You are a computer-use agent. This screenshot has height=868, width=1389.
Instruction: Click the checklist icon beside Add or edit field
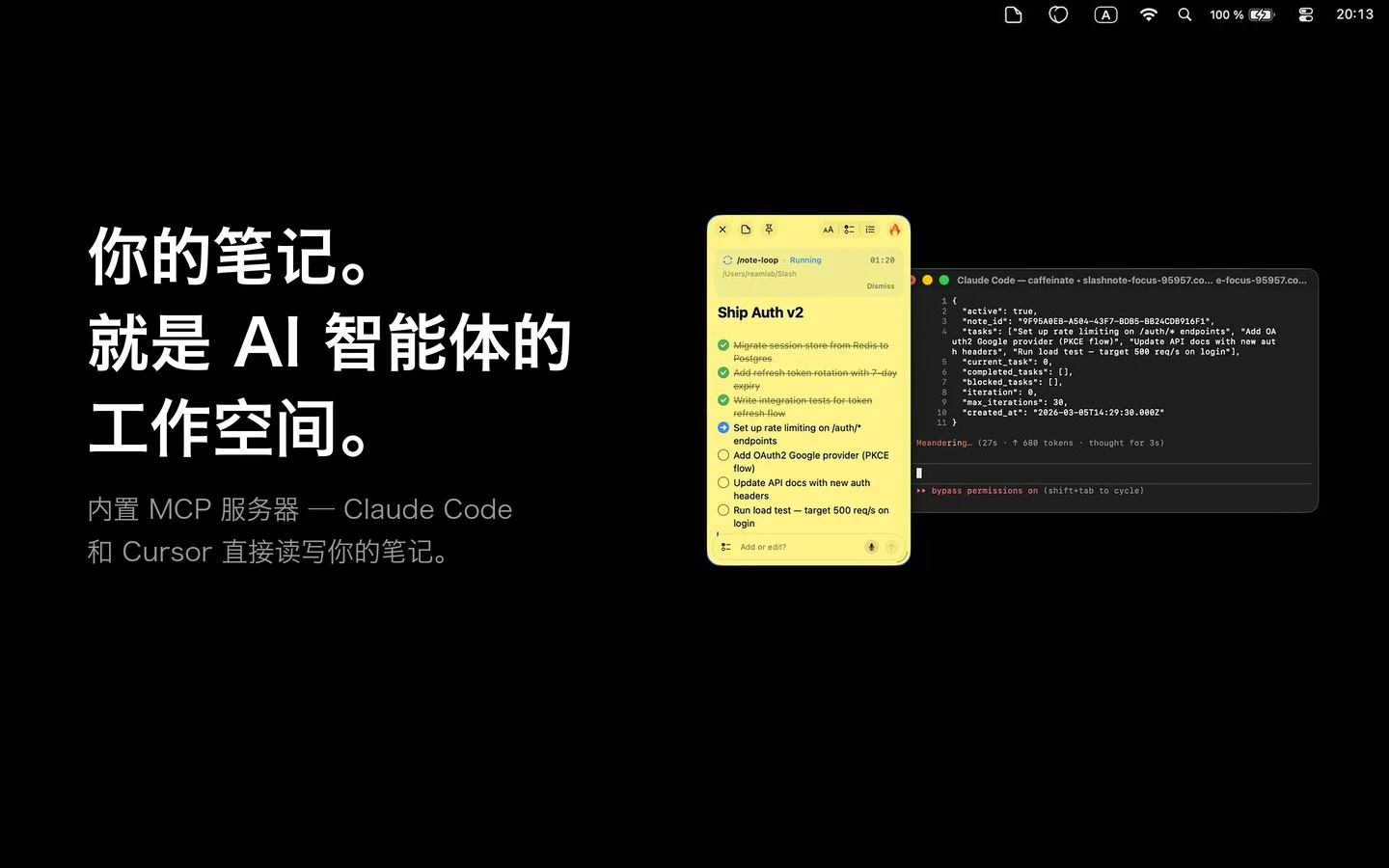tap(725, 547)
